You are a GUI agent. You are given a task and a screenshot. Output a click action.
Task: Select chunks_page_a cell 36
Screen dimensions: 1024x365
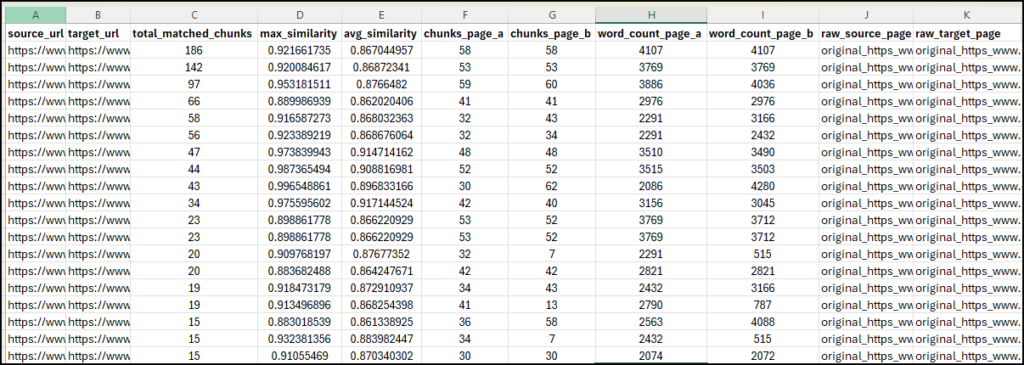pyautogui.click(x=465, y=322)
